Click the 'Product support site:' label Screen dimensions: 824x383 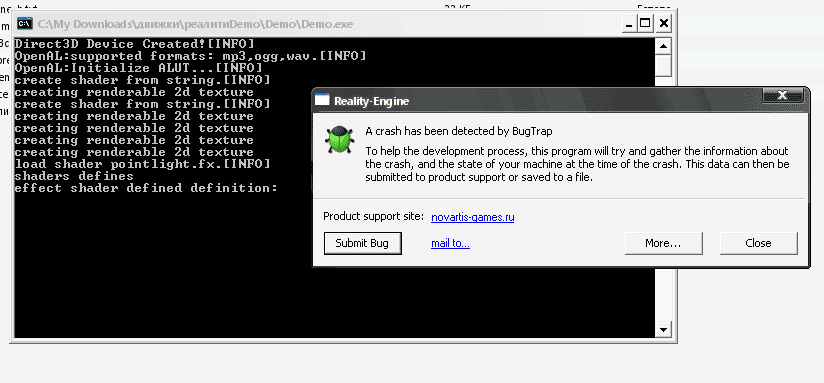[x=374, y=216]
